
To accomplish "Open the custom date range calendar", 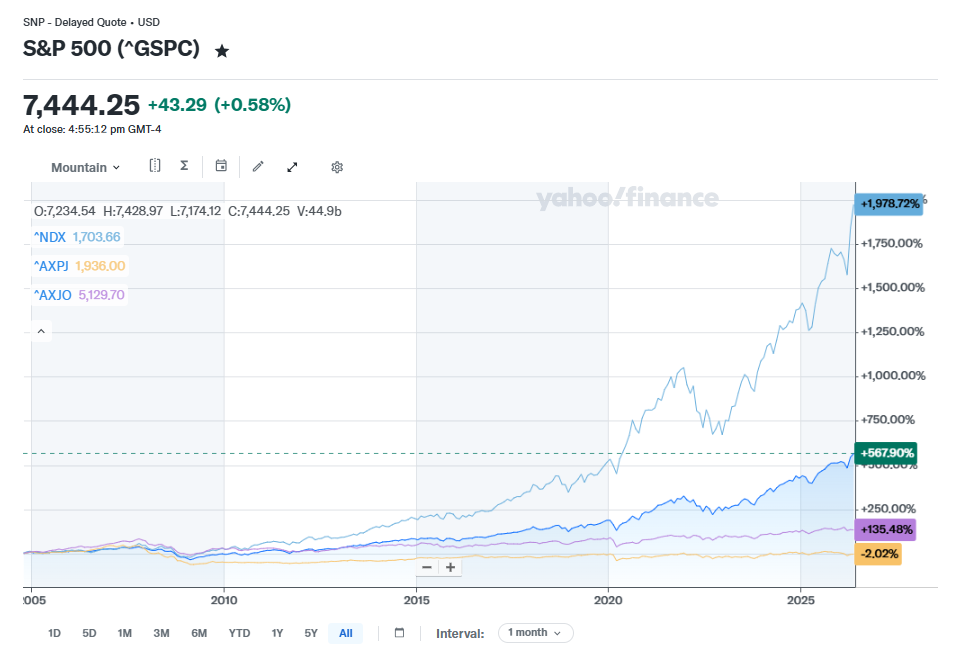I will pos(399,633).
